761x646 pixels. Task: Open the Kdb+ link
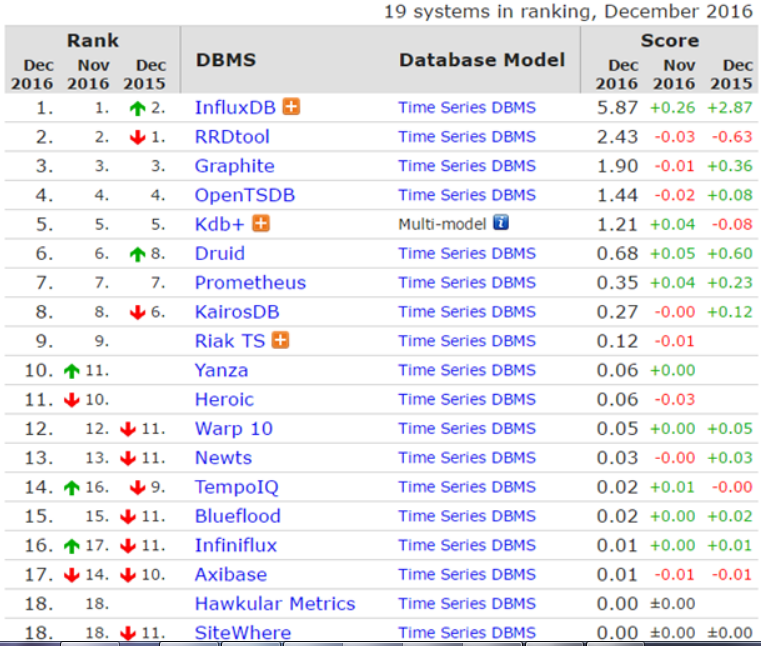coord(219,224)
